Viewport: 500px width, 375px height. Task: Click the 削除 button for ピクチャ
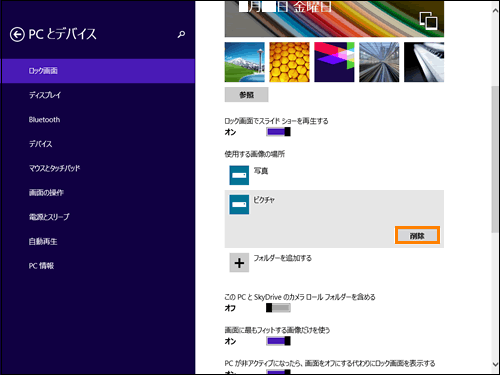(x=417, y=235)
